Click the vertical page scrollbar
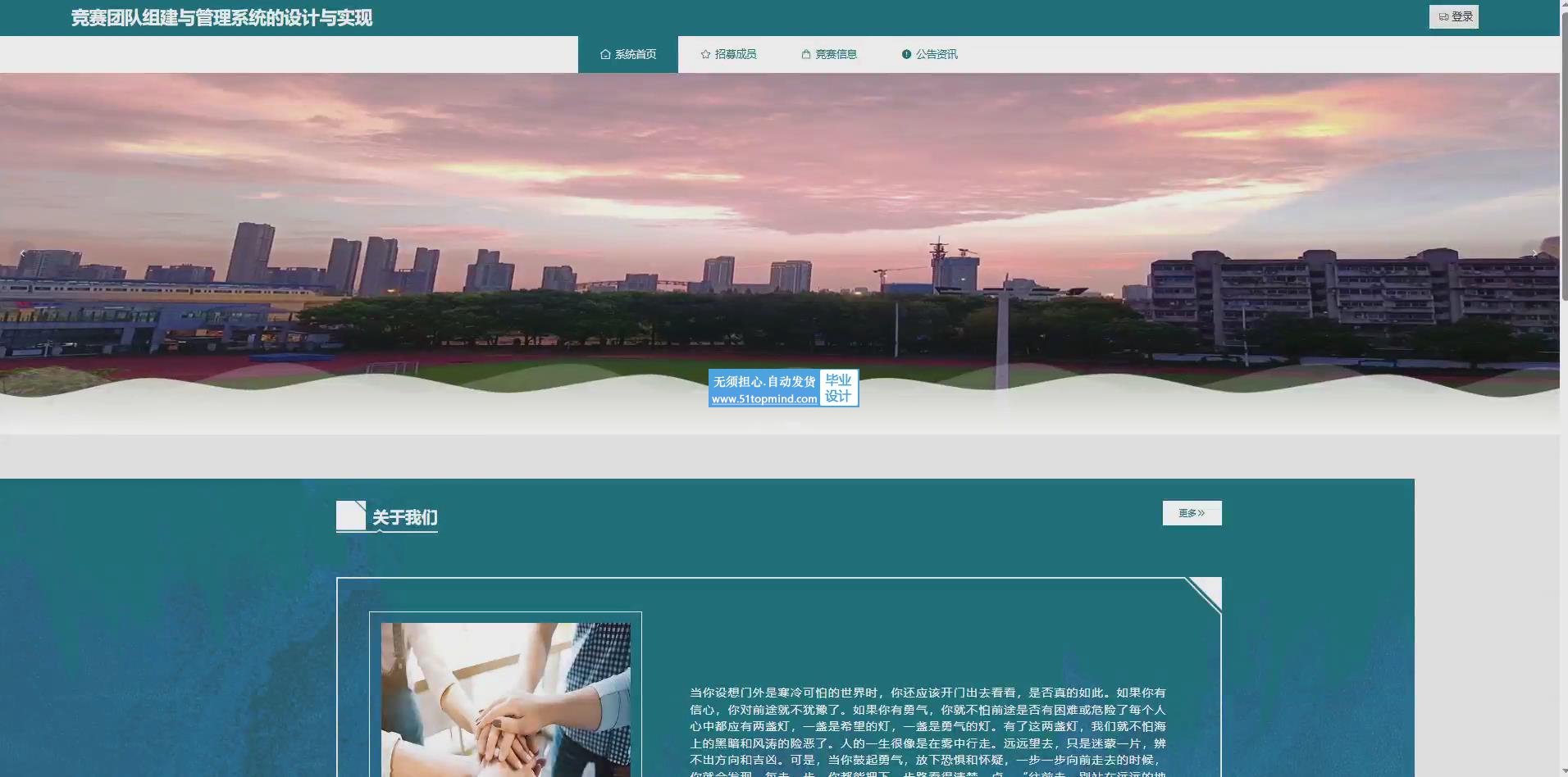Image resolution: width=1568 pixels, height=777 pixels. click(x=1563, y=164)
